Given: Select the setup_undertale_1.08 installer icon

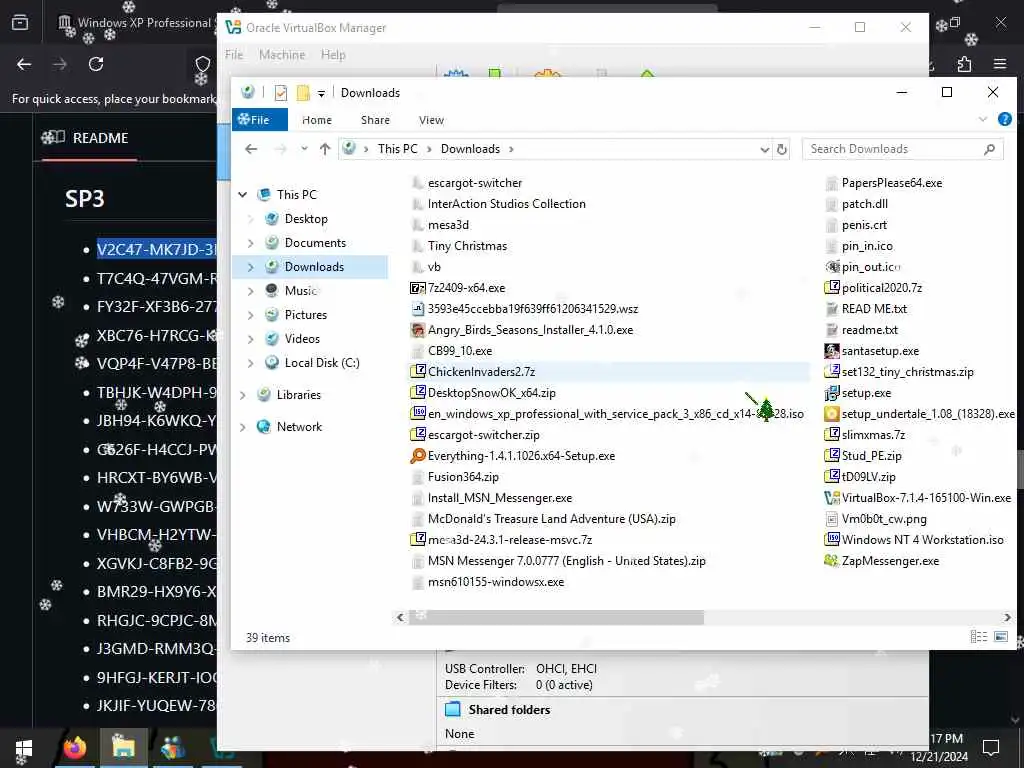Looking at the screenshot, I should tap(831, 413).
